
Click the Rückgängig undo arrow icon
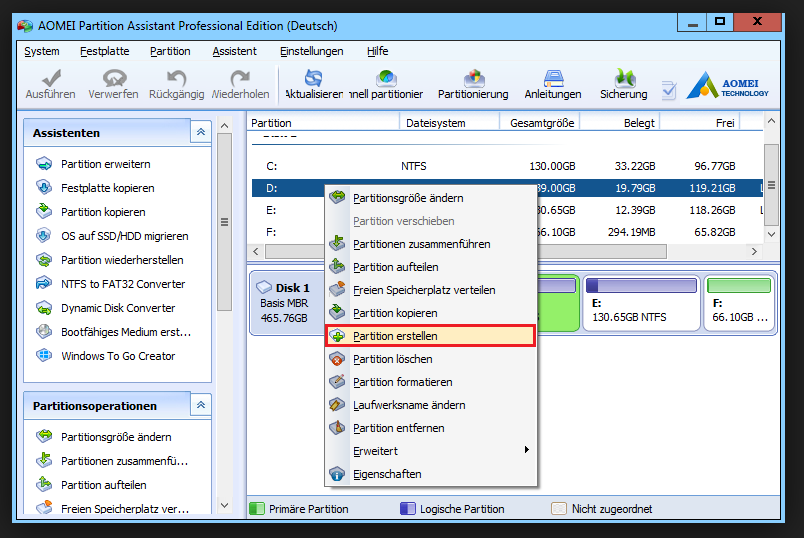177,78
